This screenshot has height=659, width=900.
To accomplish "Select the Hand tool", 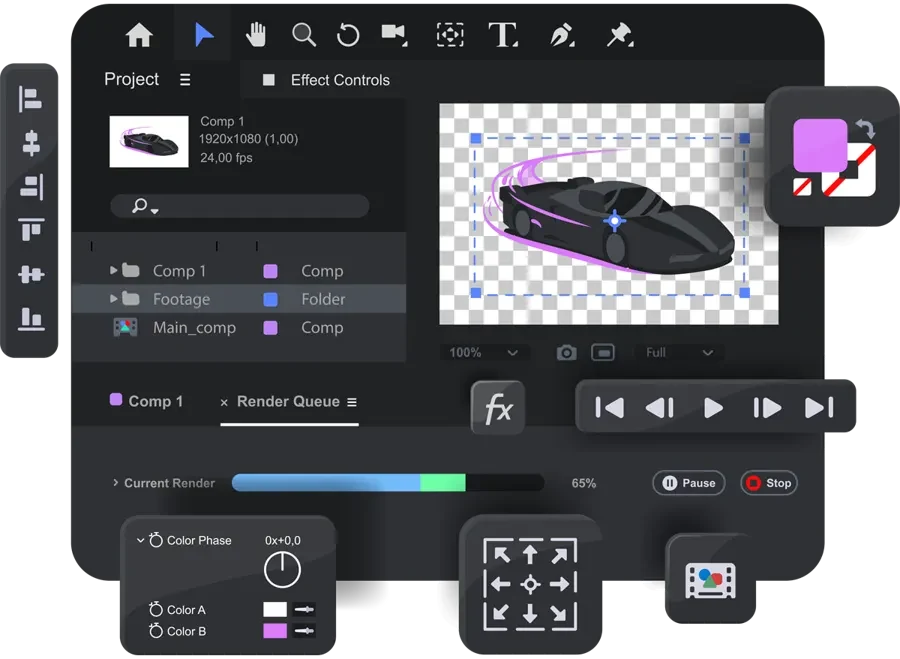I will [x=256, y=35].
